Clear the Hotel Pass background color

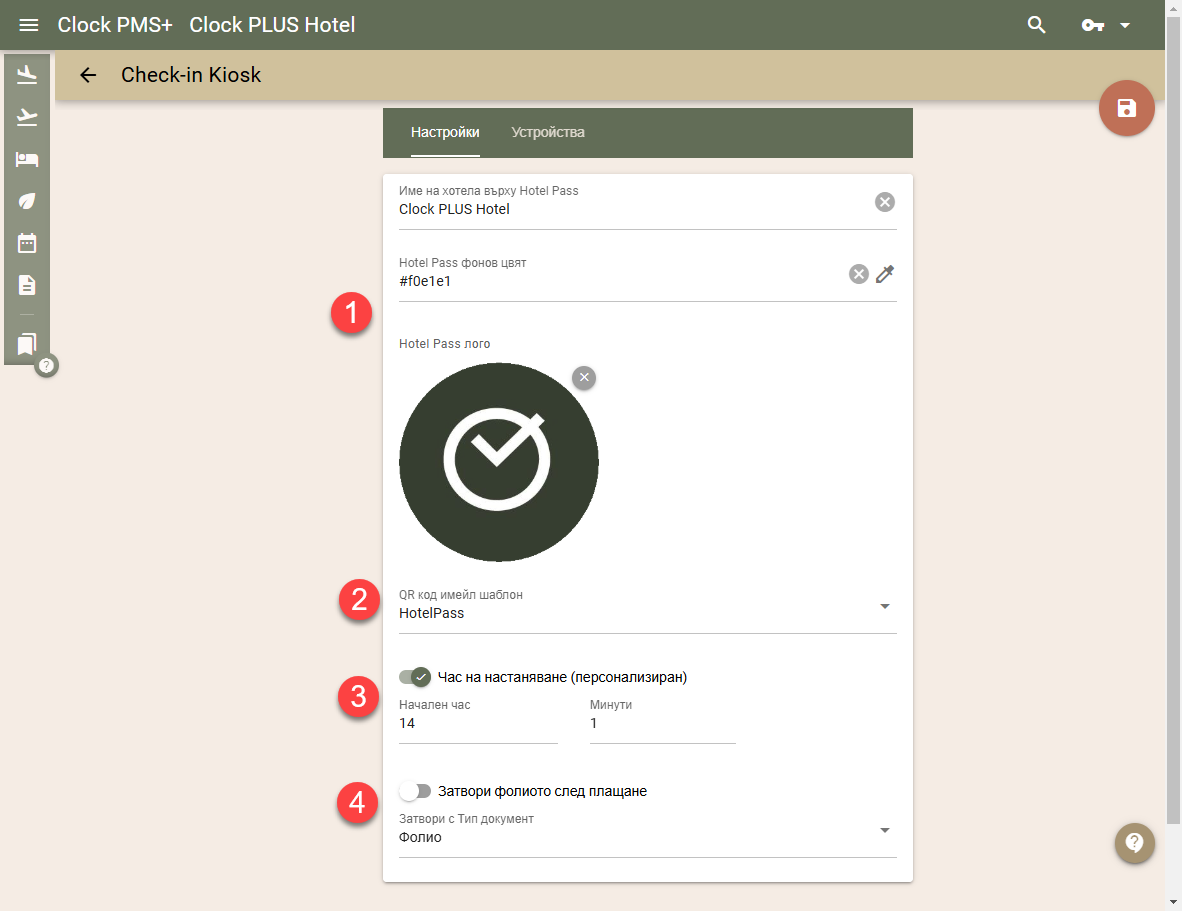coord(859,274)
